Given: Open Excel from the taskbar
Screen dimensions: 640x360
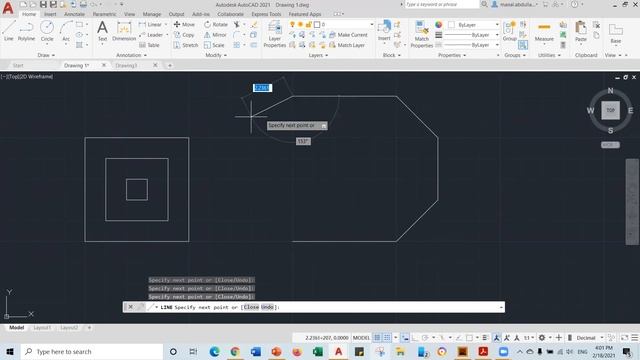Looking at the screenshot, I should pos(318,351).
